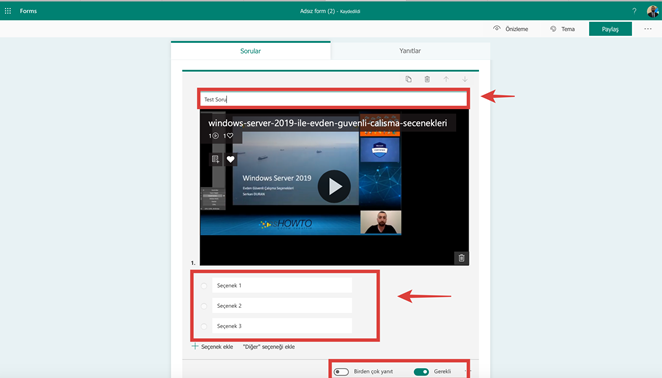This screenshot has width=662, height=378.
Task: Play the Windows Server 2019 video
Action: 334,186
